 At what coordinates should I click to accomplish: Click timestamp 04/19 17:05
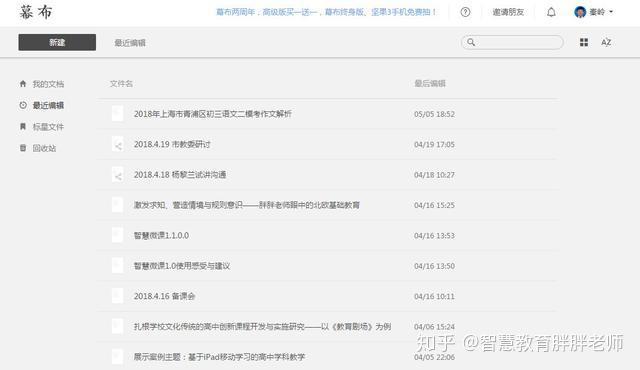coord(434,144)
